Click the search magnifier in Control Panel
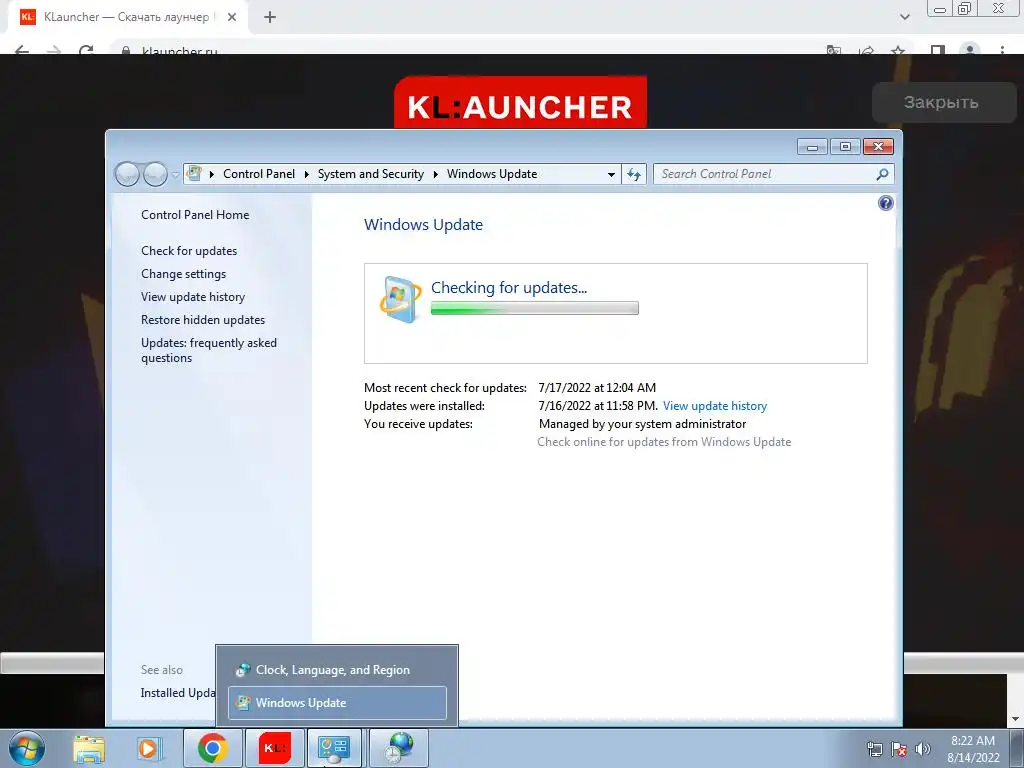Image resolution: width=1024 pixels, height=768 pixels. [x=882, y=174]
